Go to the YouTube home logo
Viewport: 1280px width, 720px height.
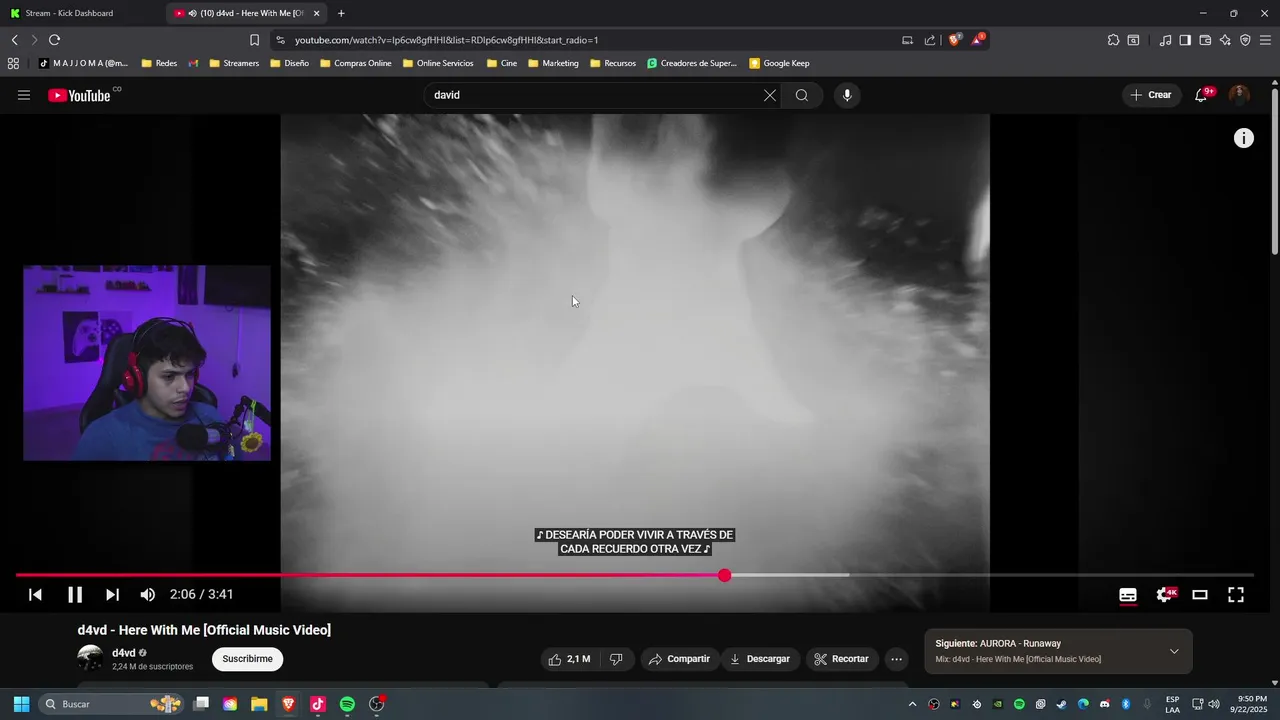79,95
